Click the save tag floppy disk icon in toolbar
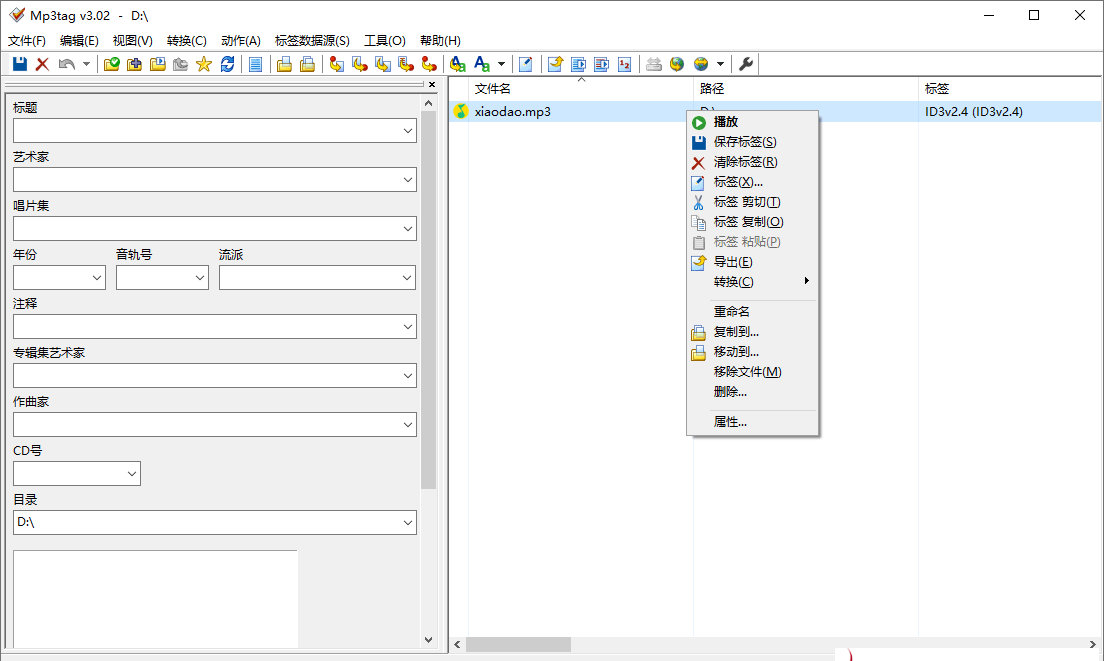The height and width of the screenshot is (661, 1104). pyautogui.click(x=19, y=64)
